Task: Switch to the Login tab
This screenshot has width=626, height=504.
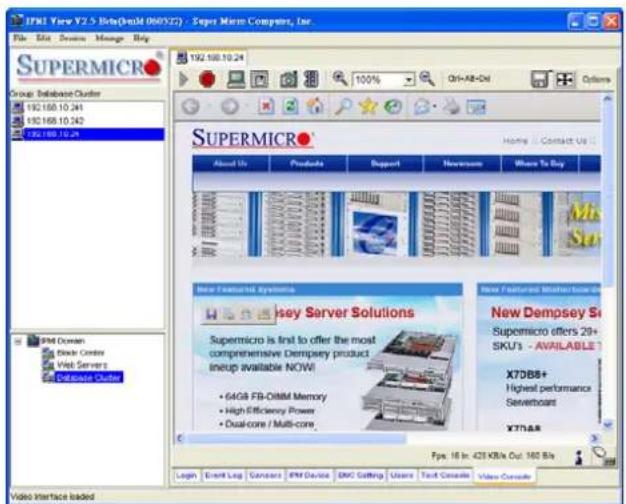Action: coord(186,475)
